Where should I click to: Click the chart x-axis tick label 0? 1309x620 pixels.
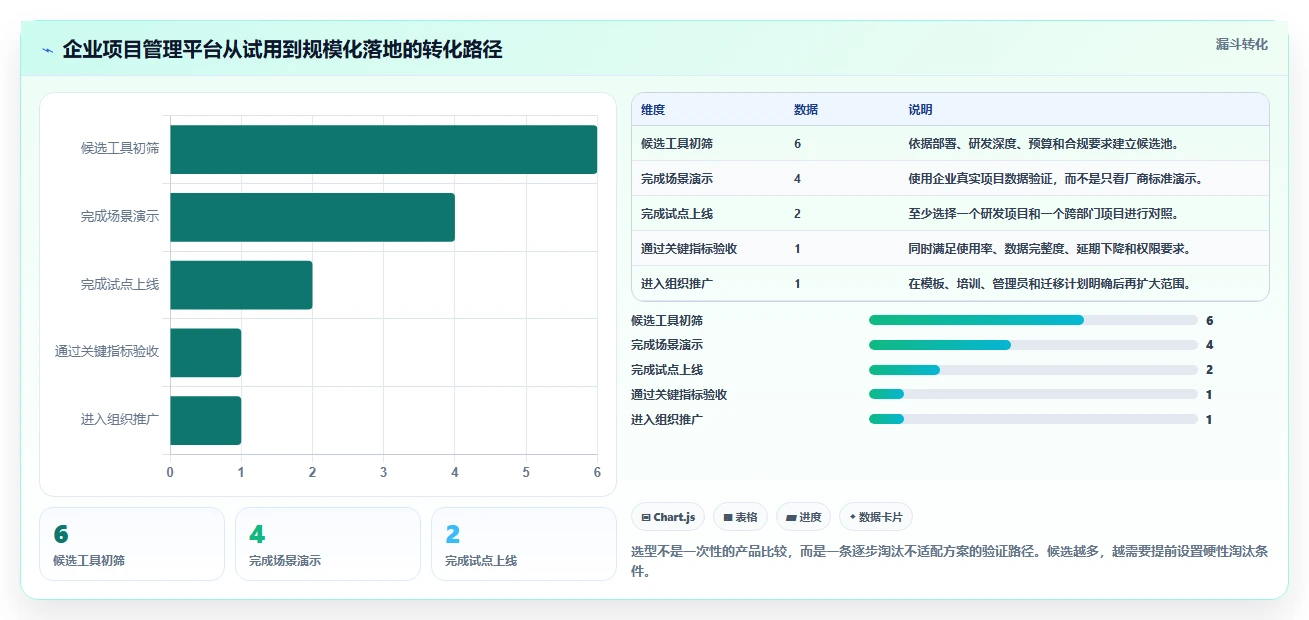click(x=170, y=471)
